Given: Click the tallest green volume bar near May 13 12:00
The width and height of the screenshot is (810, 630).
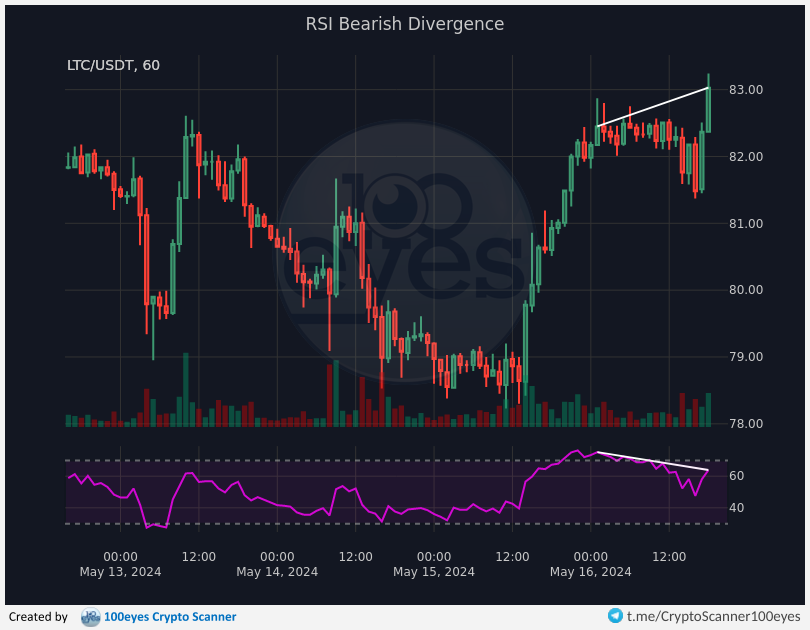Looking at the screenshot, I should [x=185, y=390].
